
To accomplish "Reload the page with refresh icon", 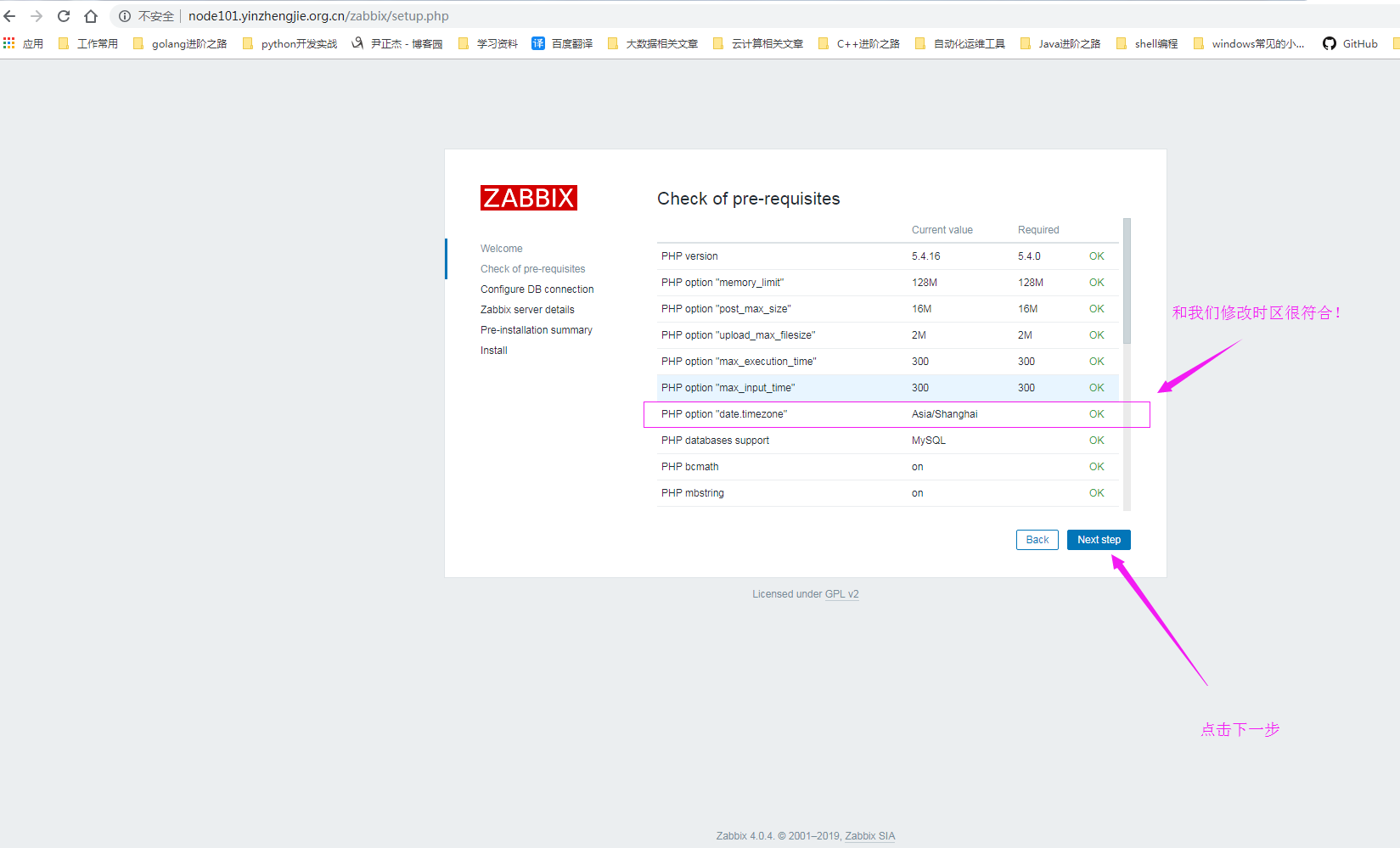I will point(64,16).
